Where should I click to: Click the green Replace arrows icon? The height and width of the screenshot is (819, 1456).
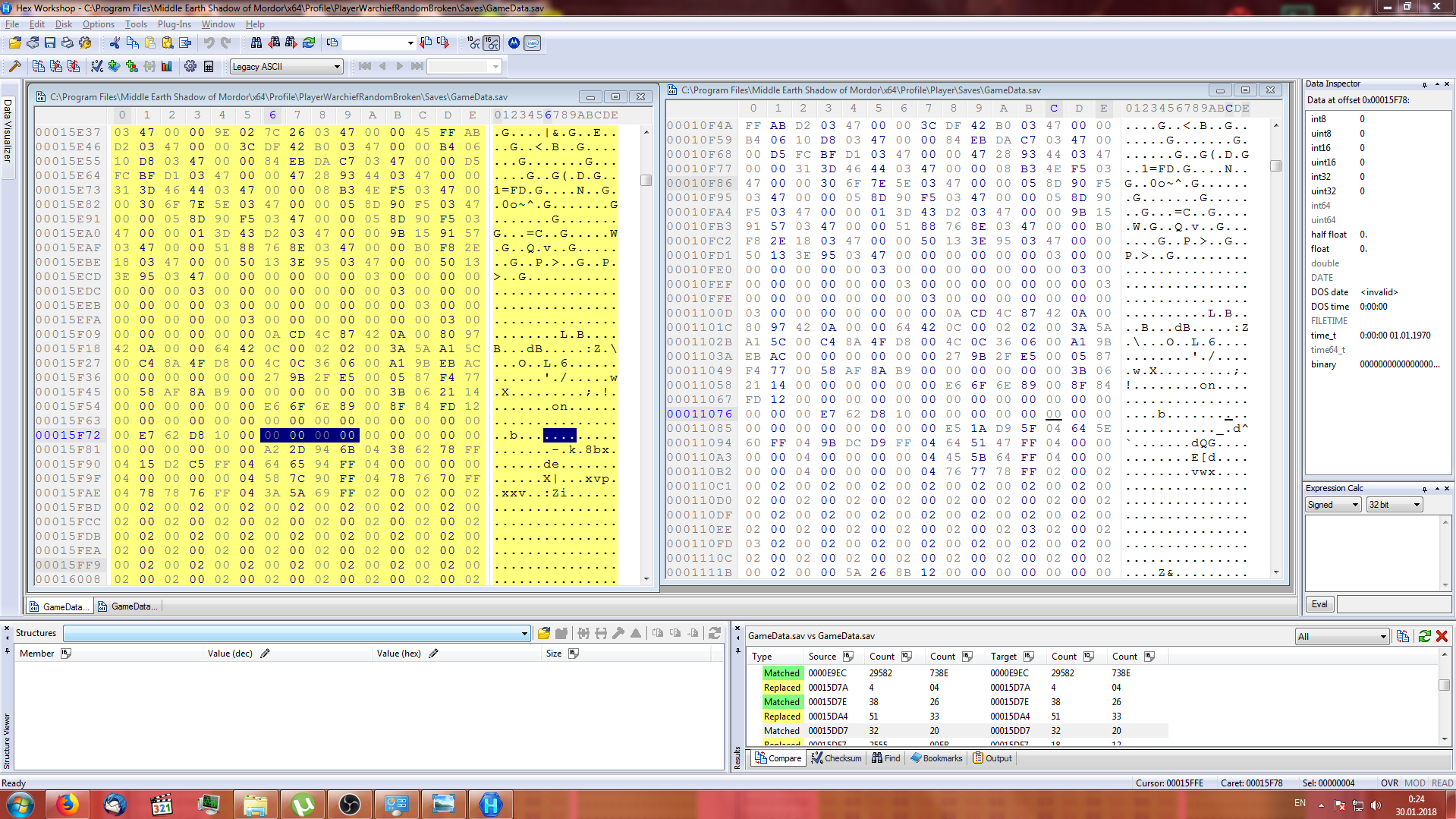coord(309,43)
